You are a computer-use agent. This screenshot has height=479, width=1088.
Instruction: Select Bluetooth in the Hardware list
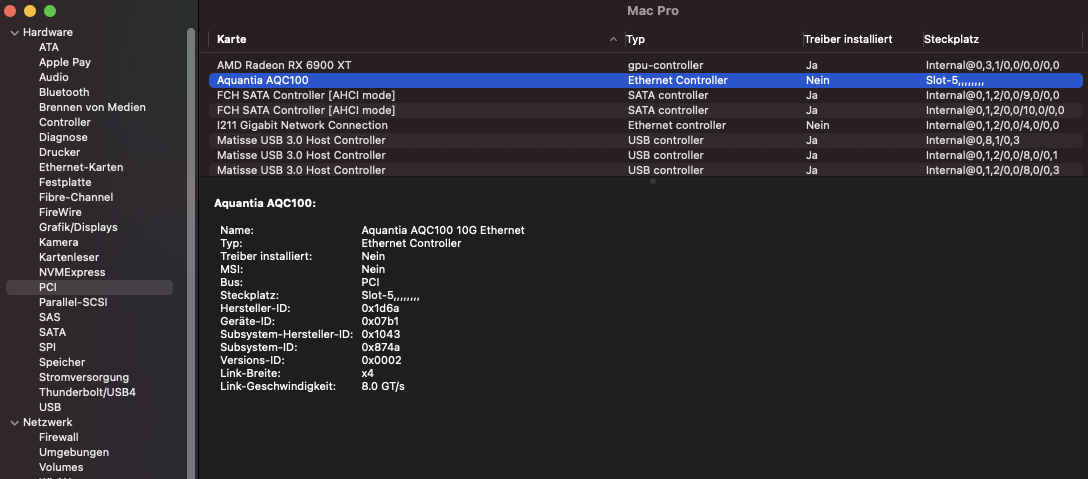(x=64, y=92)
